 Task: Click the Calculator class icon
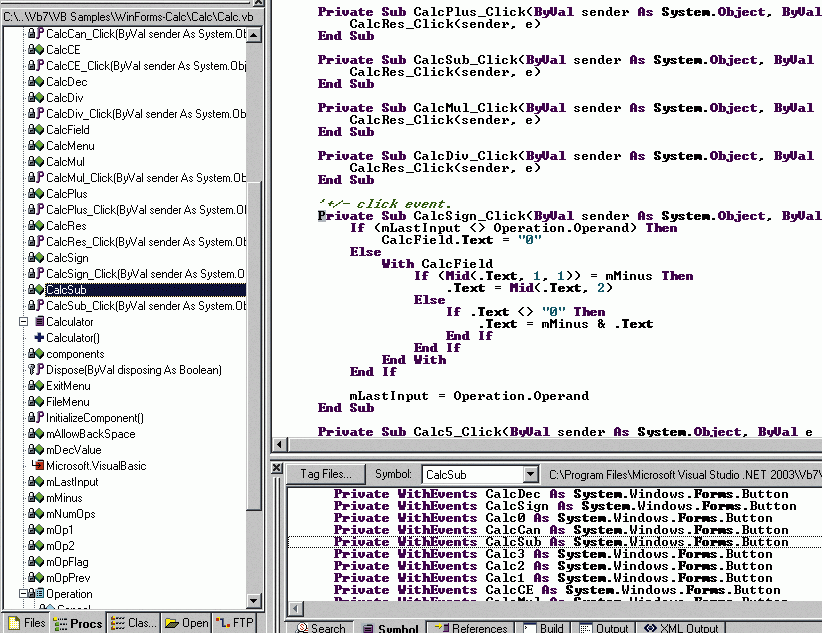click(39, 321)
